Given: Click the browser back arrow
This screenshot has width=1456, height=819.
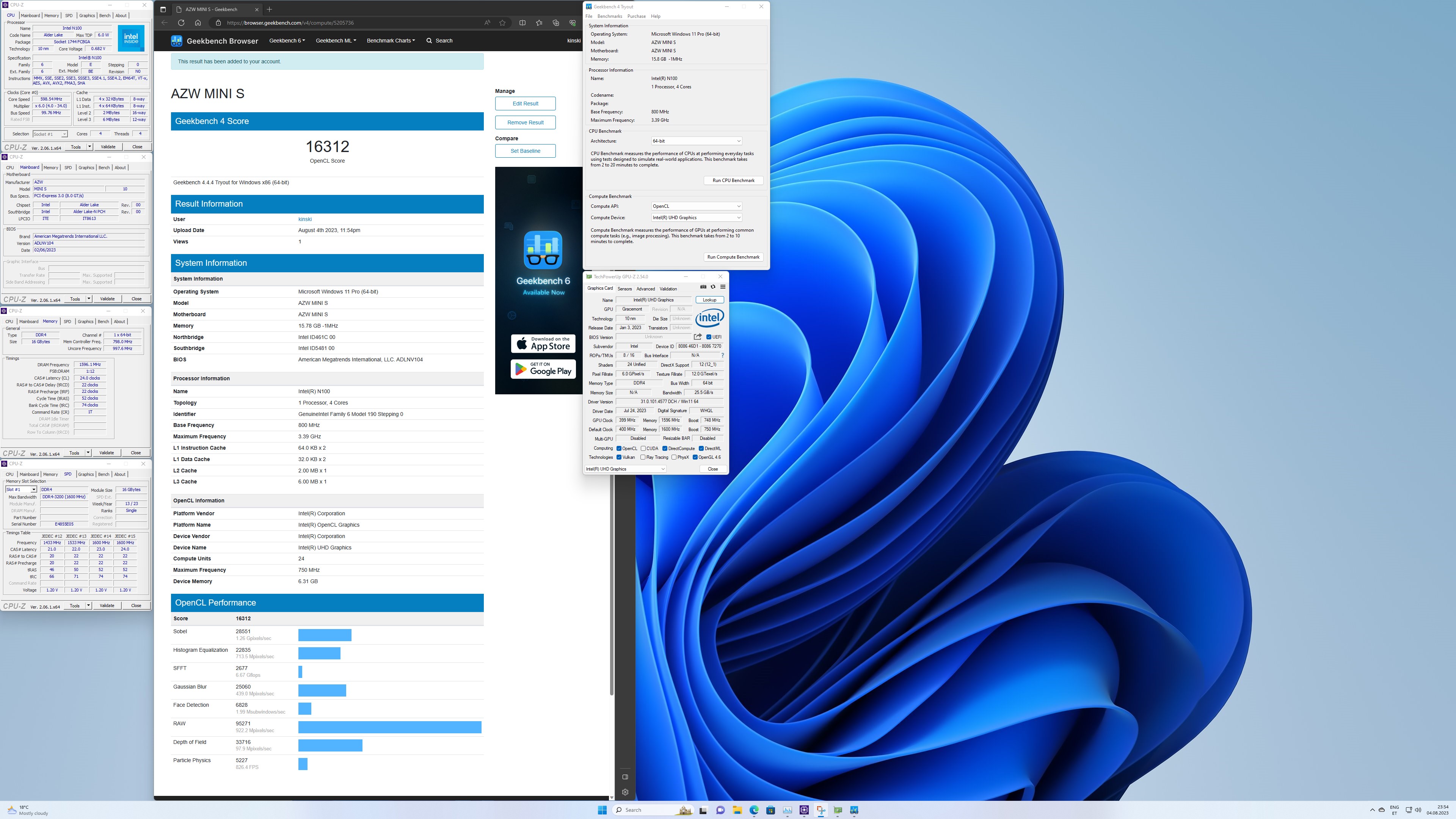Looking at the screenshot, I should click(165, 23).
